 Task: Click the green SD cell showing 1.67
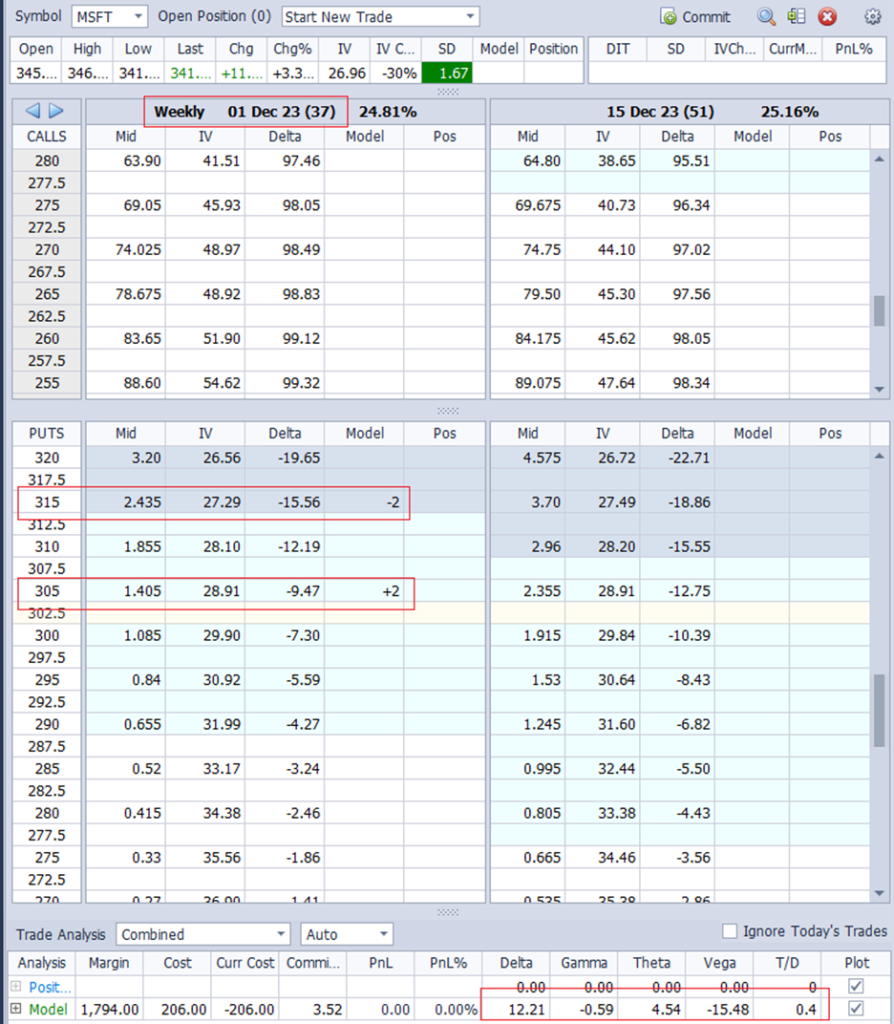click(x=447, y=72)
